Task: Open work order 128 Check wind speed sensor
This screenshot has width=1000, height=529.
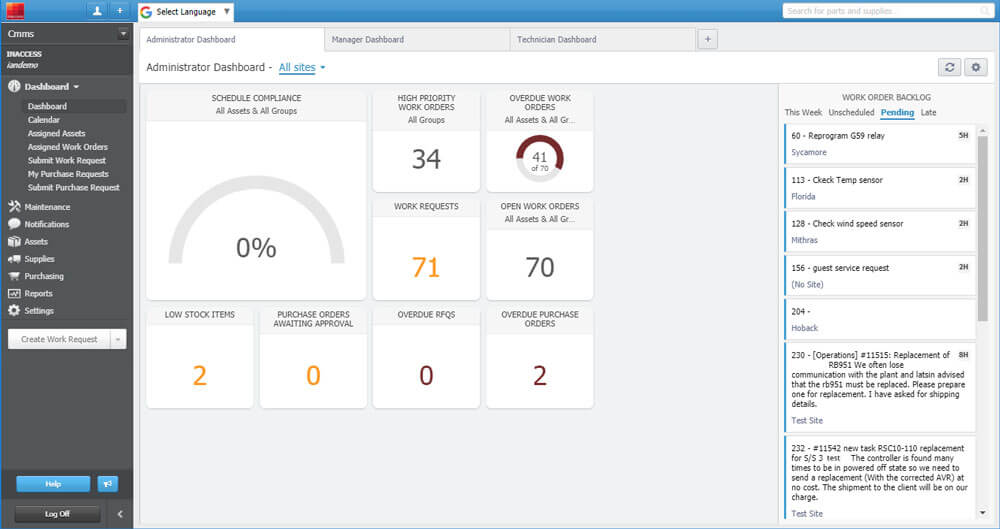Action: (879, 232)
